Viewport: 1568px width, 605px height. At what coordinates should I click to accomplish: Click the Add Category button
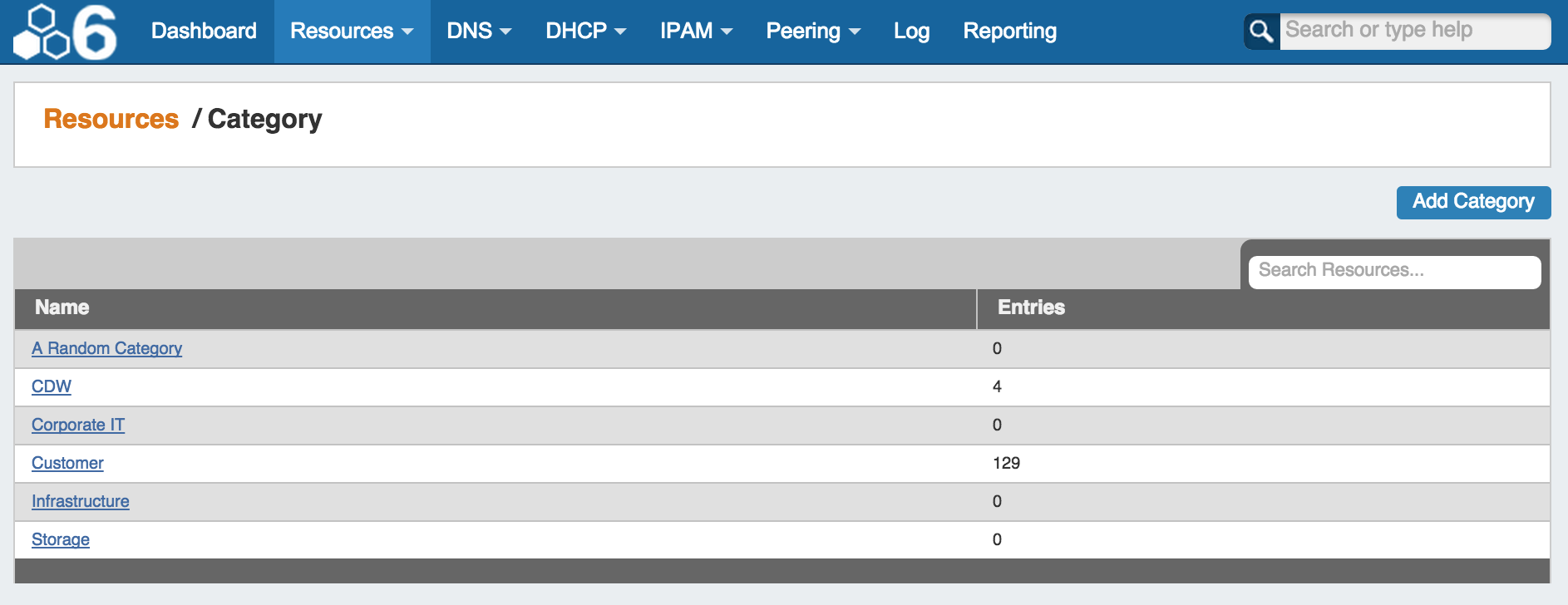click(1473, 202)
